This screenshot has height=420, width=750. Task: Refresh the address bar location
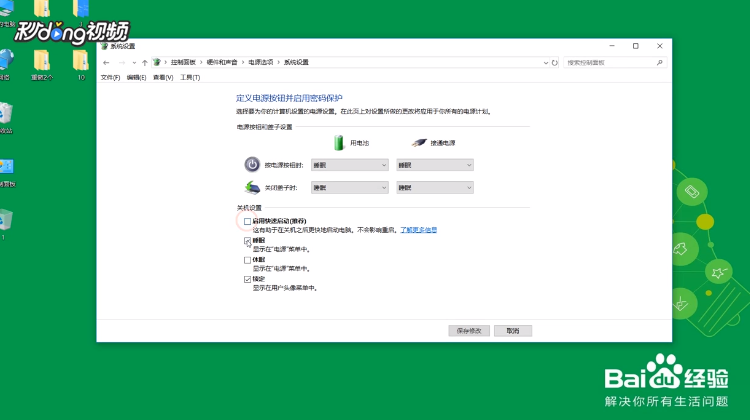click(x=554, y=63)
